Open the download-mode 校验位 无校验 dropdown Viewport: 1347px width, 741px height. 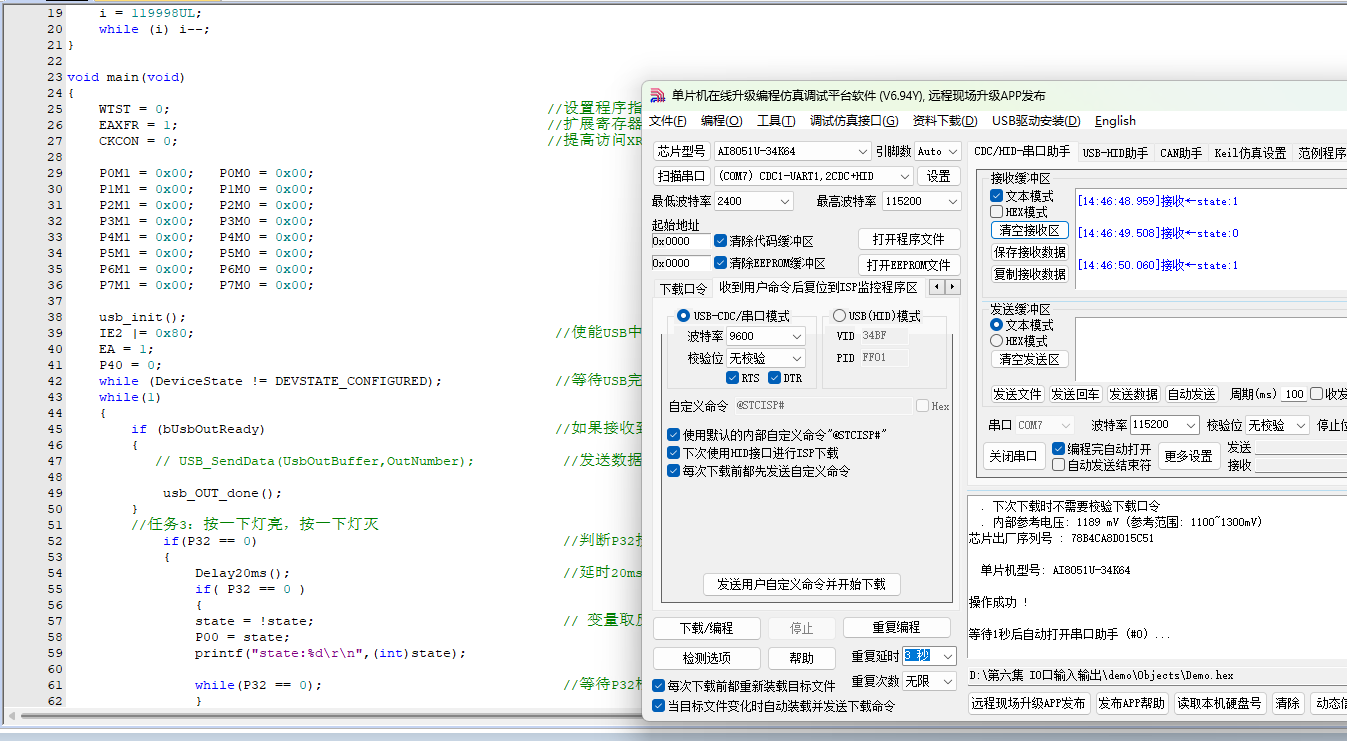pyautogui.click(x=765, y=358)
